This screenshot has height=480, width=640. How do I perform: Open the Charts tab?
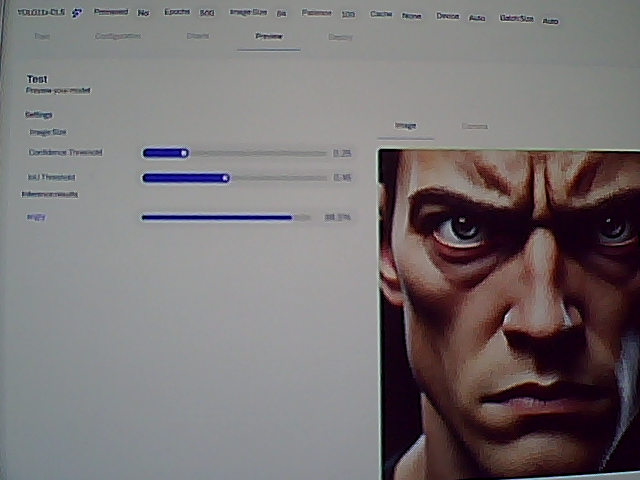tap(198, 36)
